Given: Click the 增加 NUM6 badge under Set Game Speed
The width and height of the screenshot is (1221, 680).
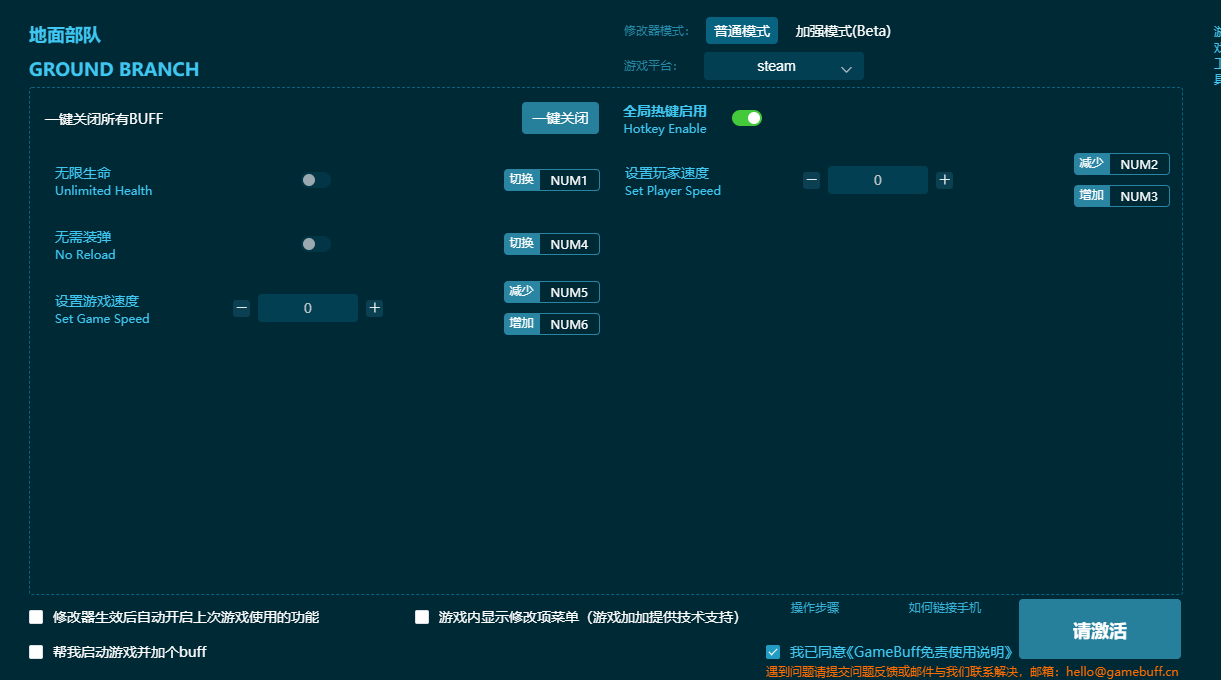Looking at the screenshot, I should pos(551,323).
